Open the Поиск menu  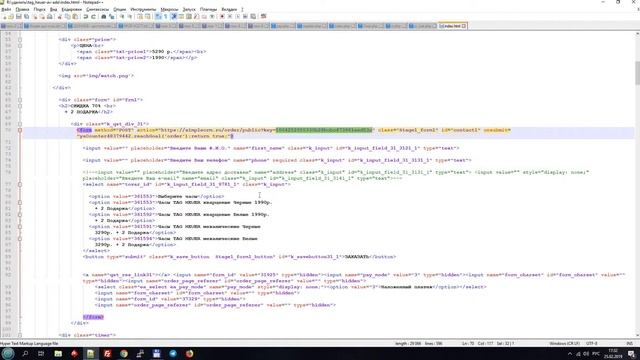click(40, 9)
